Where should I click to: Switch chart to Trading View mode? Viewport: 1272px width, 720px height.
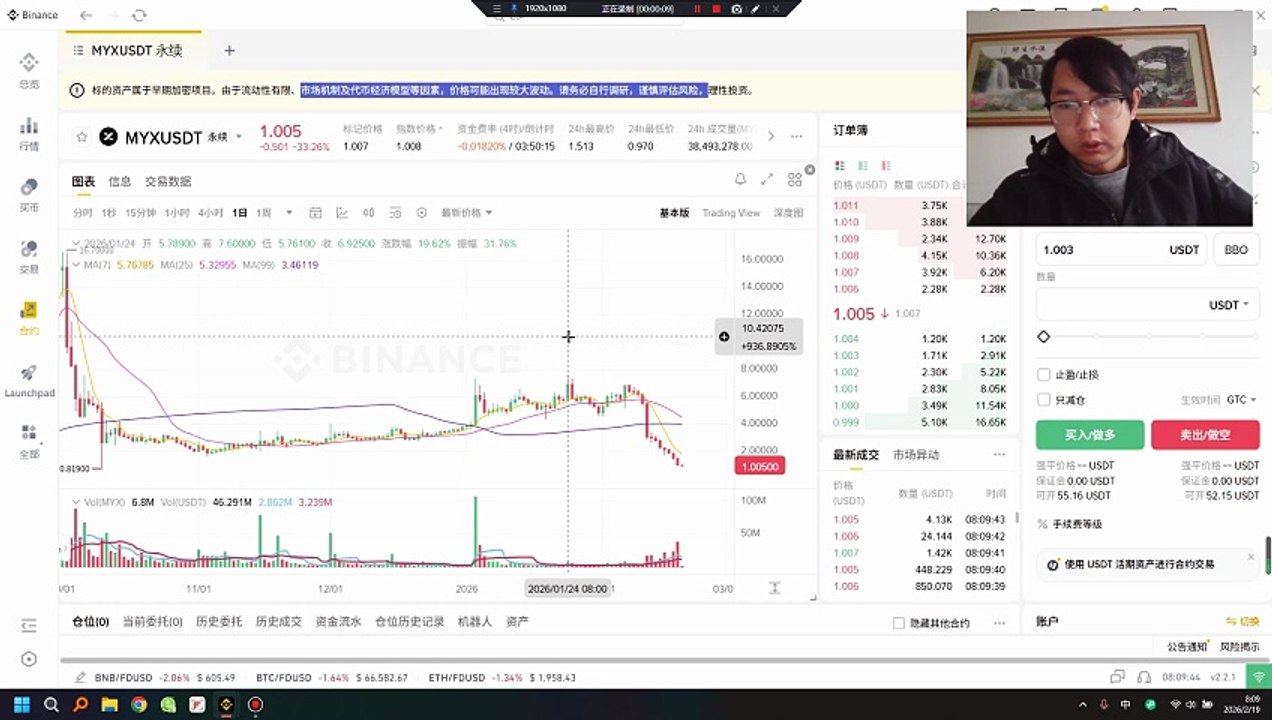click(731, 213)
